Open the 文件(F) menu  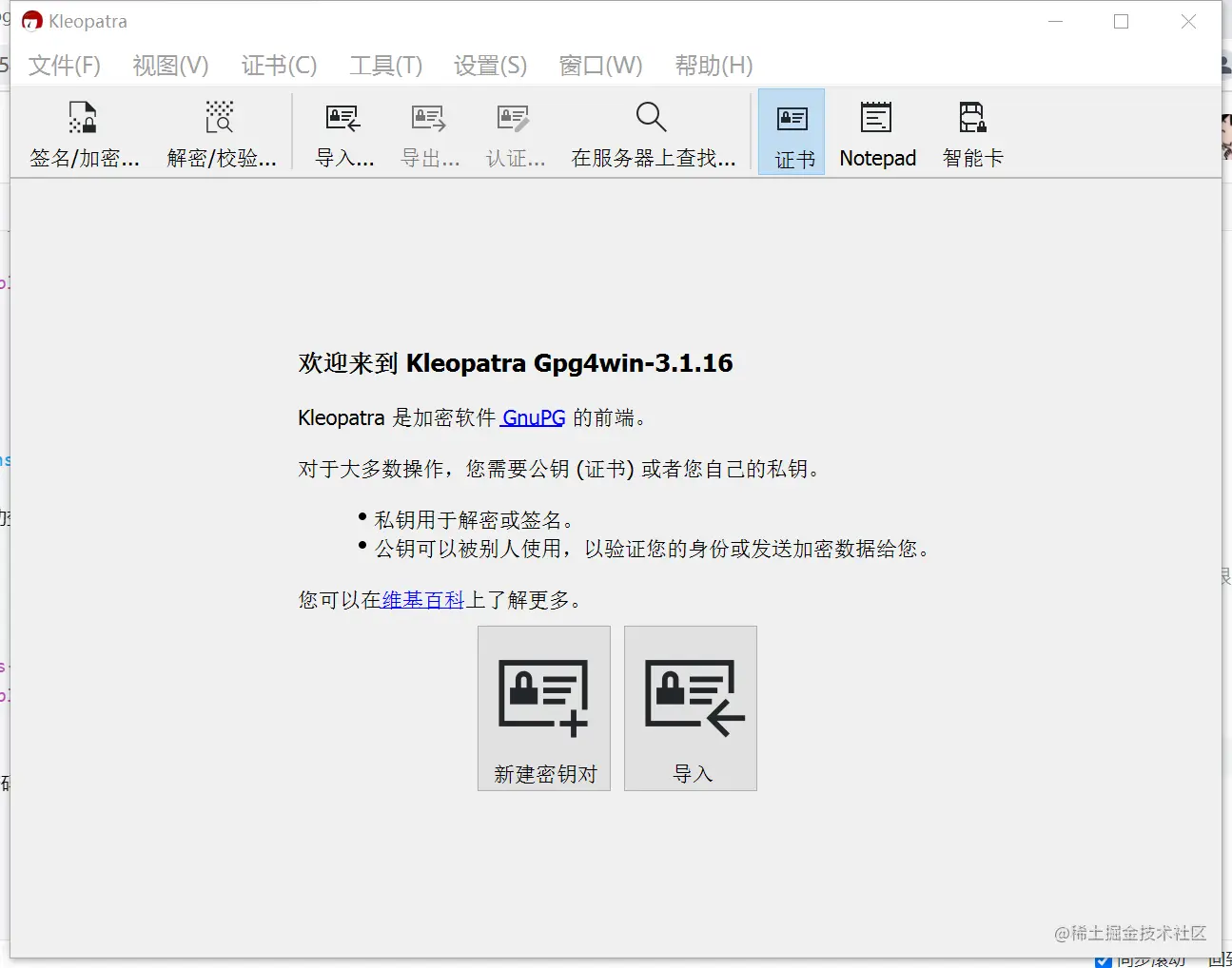coord(64,66)
